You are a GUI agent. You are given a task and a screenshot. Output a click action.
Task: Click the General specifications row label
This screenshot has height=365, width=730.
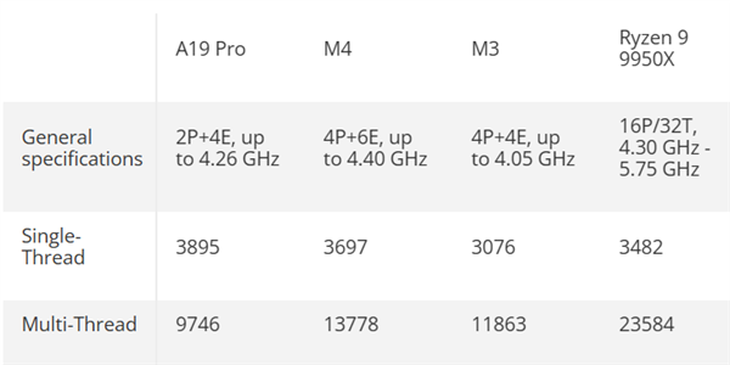click(x=82, y=148)
